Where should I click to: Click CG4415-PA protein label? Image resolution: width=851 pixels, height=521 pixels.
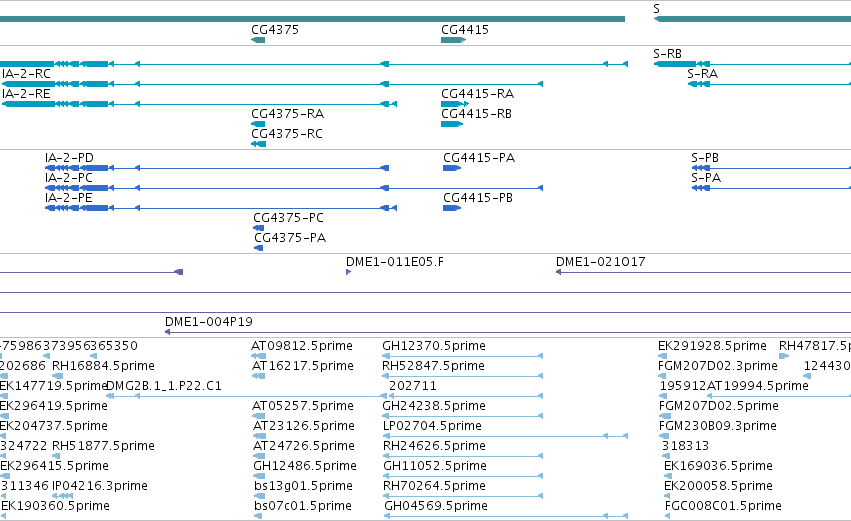(479, 158)
